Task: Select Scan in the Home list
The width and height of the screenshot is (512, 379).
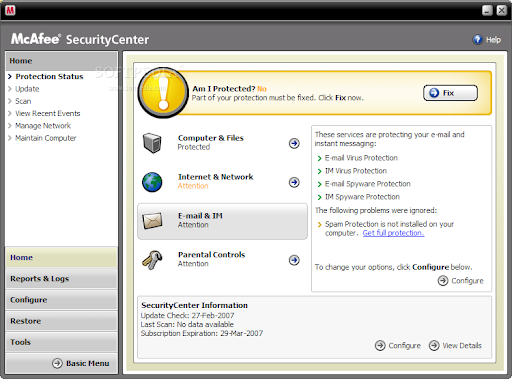Action: tap(23, 101)
